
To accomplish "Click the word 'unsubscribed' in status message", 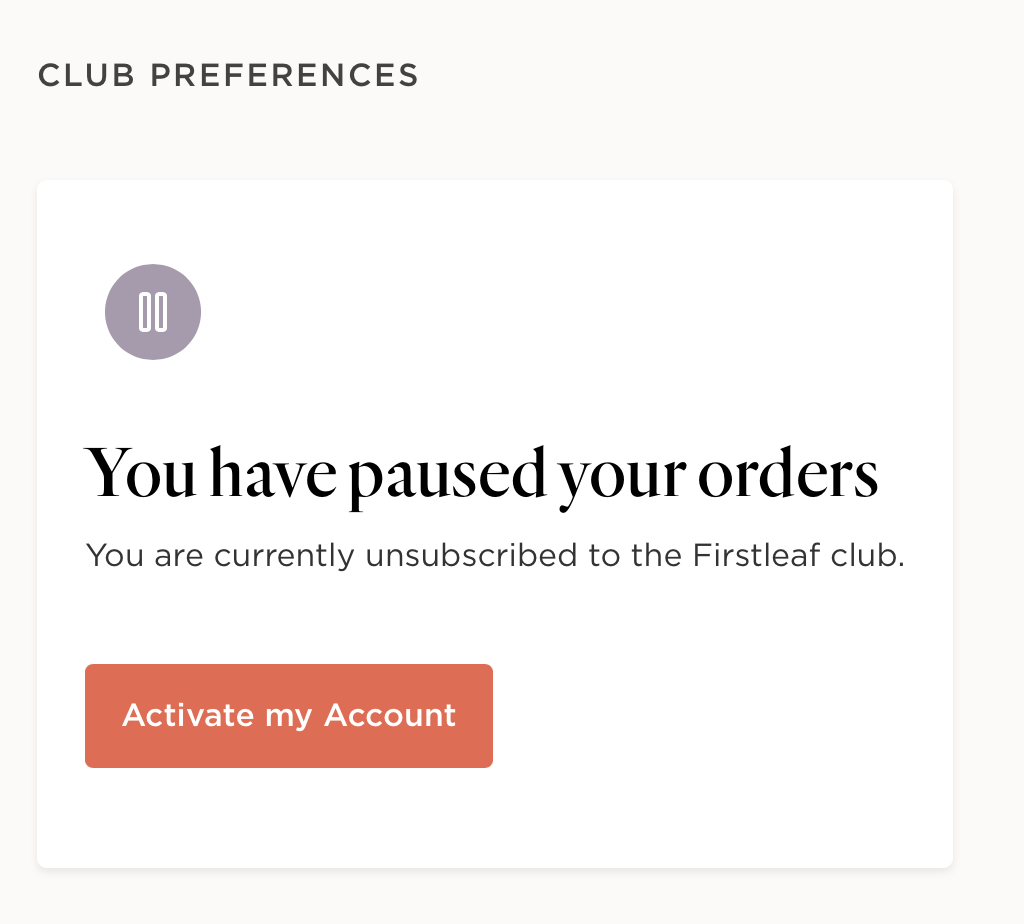I will point(471,555).
